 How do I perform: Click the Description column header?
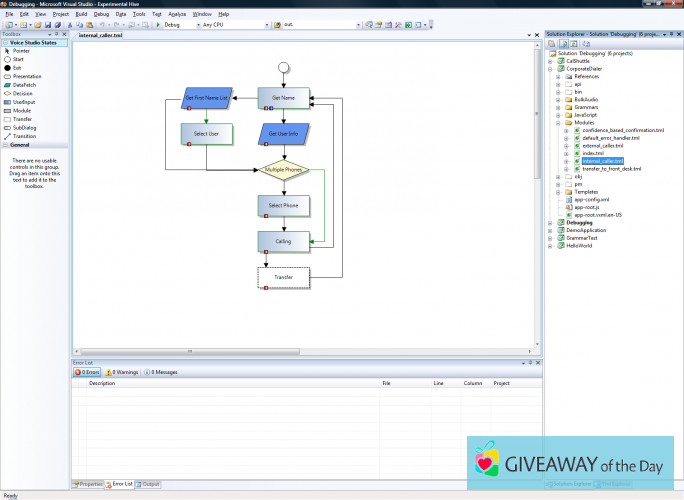102,383
